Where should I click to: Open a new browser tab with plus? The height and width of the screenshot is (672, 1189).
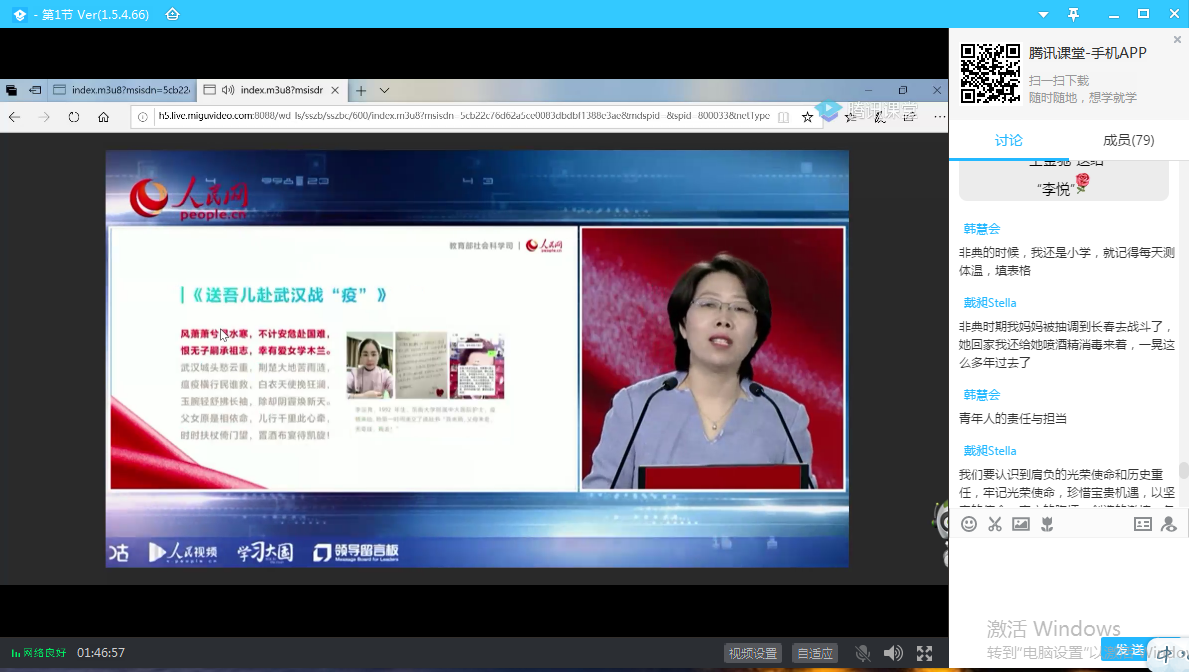click(x=361, y=90)
